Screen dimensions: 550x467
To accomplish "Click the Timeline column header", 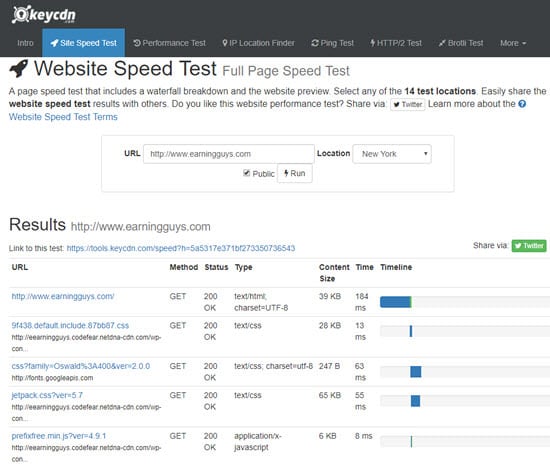I will 396,267.
